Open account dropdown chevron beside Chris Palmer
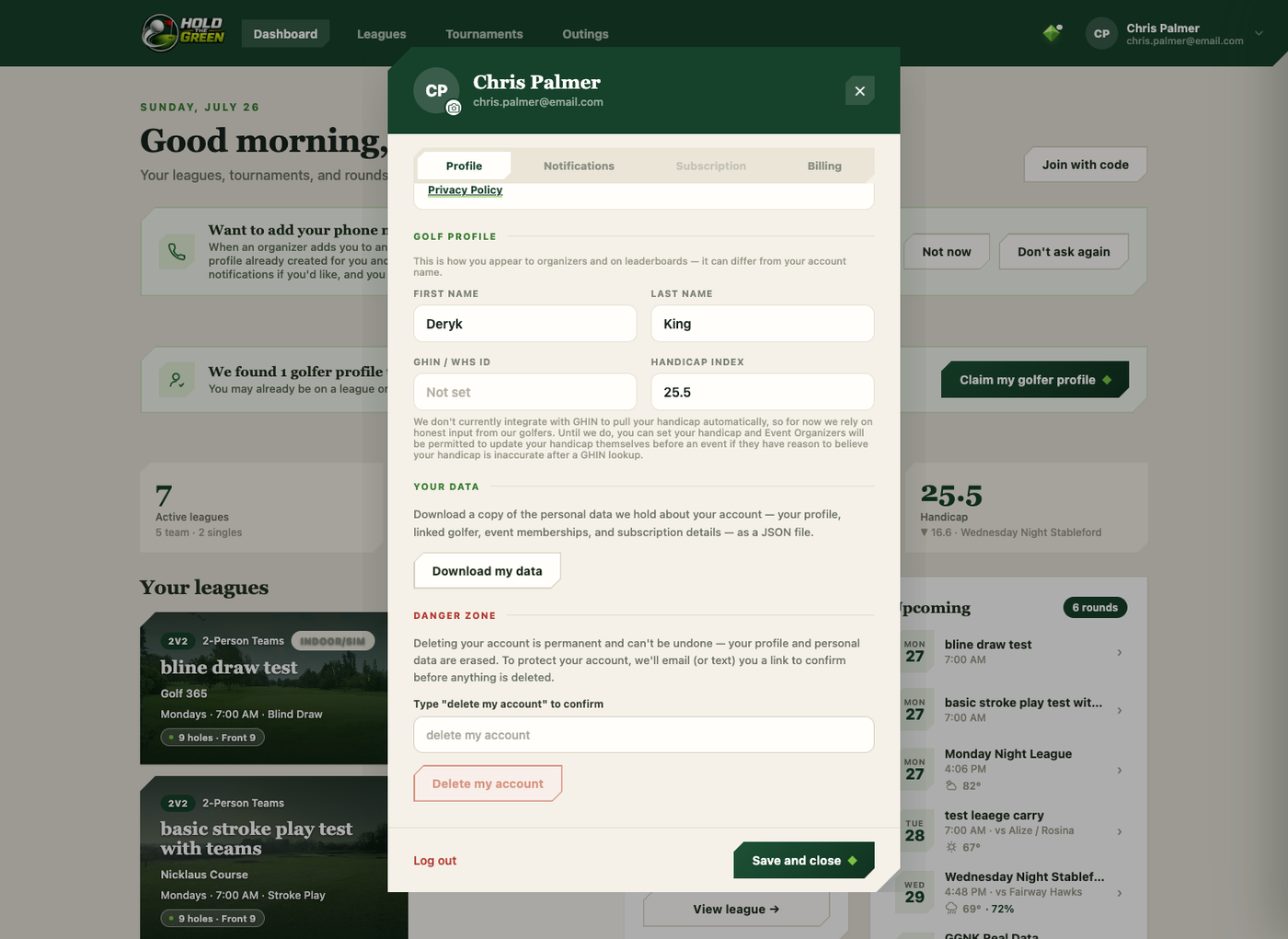Viewport: 1288px width, 939px height. [1259, 33]
